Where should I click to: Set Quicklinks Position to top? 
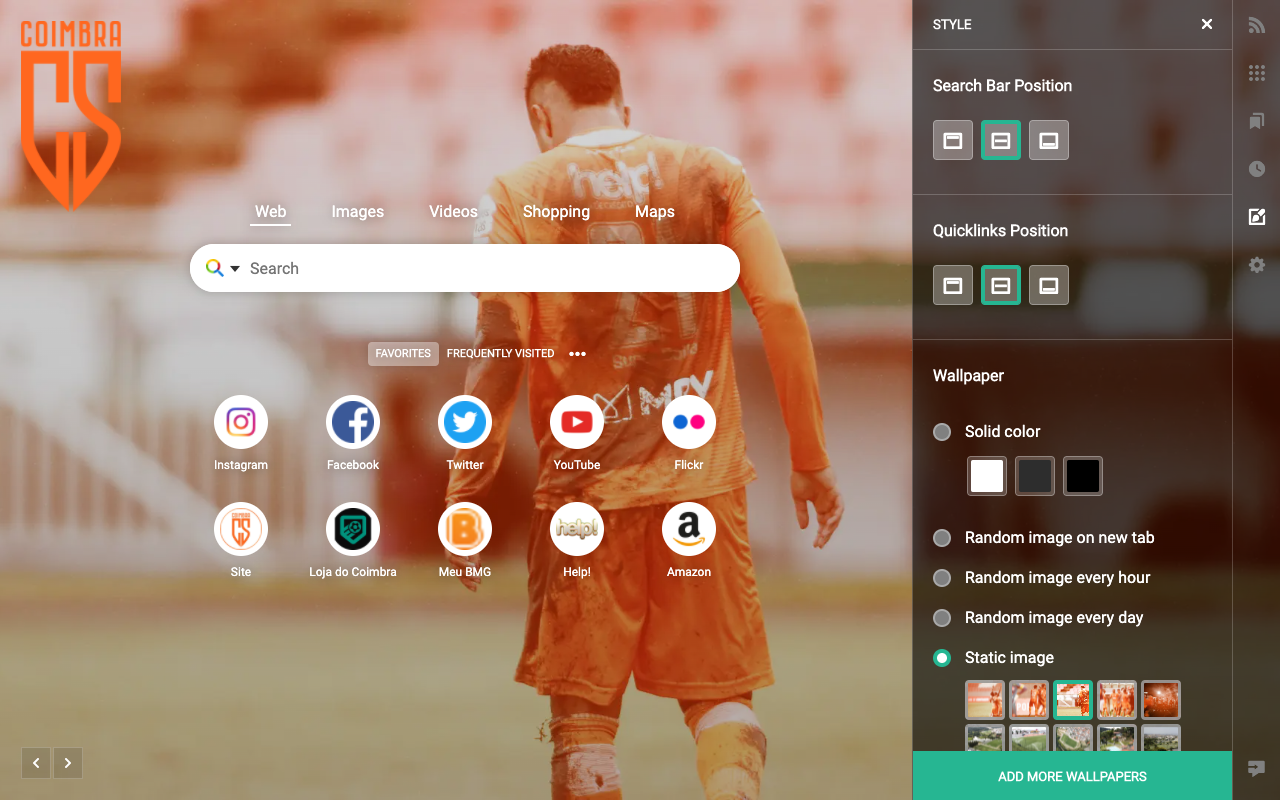tap(953, 285)
